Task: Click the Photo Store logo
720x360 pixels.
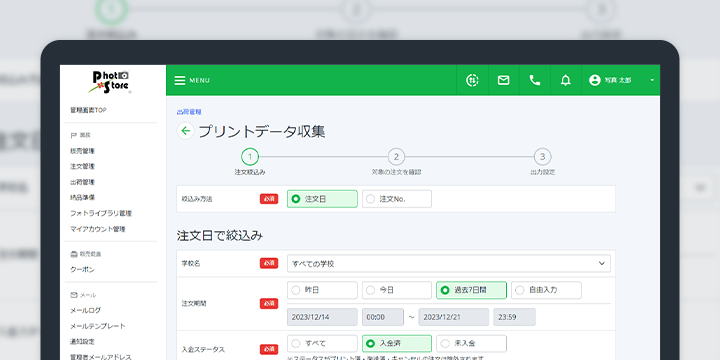Action: (x=110, y=83)
